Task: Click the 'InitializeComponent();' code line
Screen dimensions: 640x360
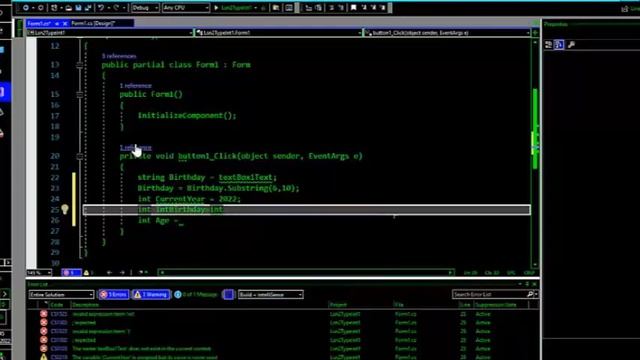Action: (x=187, y=116)
